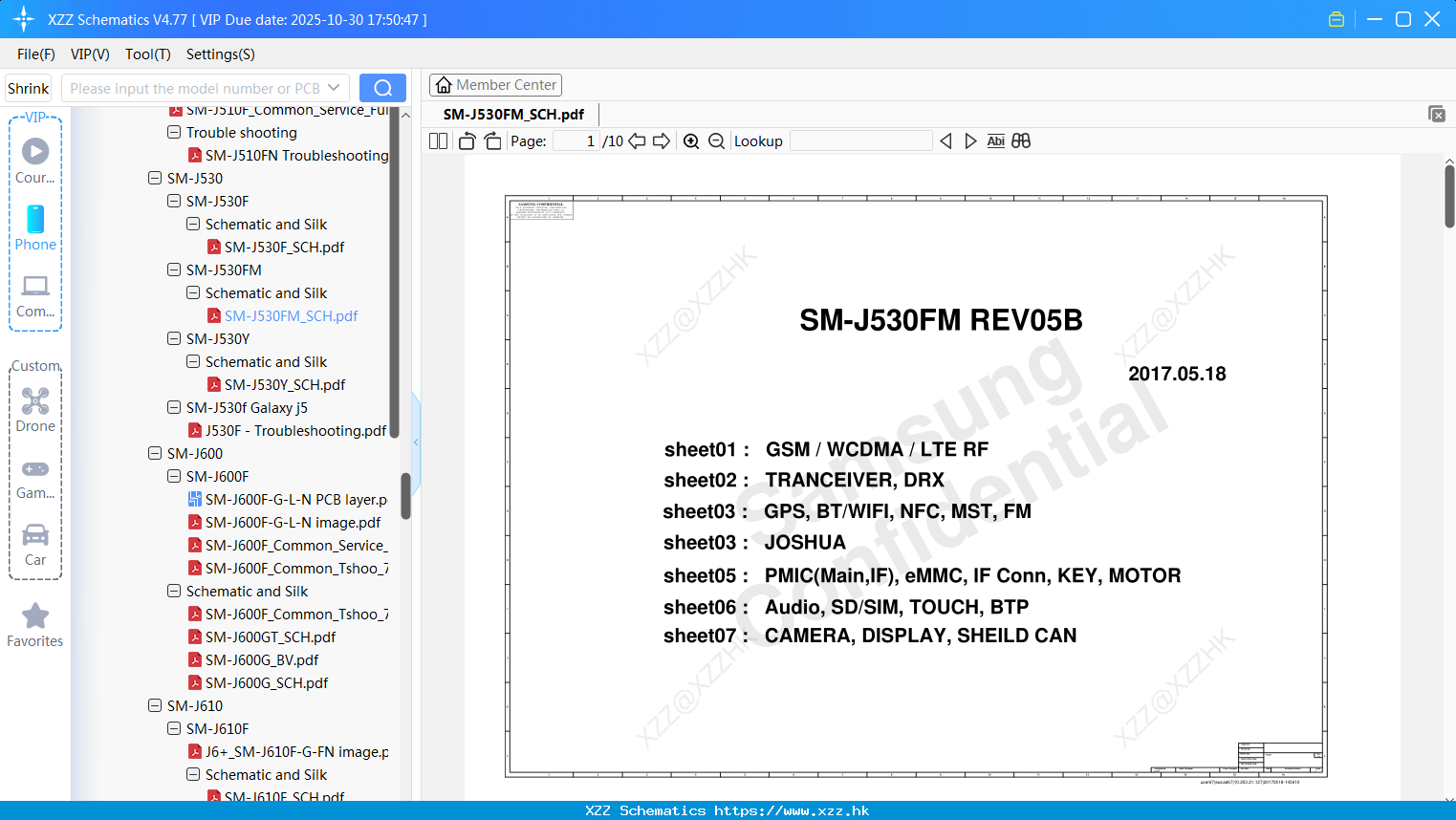Open the VIP(V) menu
This screenshot has height=820, width=1456.
pyautogui.click(x=90, y=54)
